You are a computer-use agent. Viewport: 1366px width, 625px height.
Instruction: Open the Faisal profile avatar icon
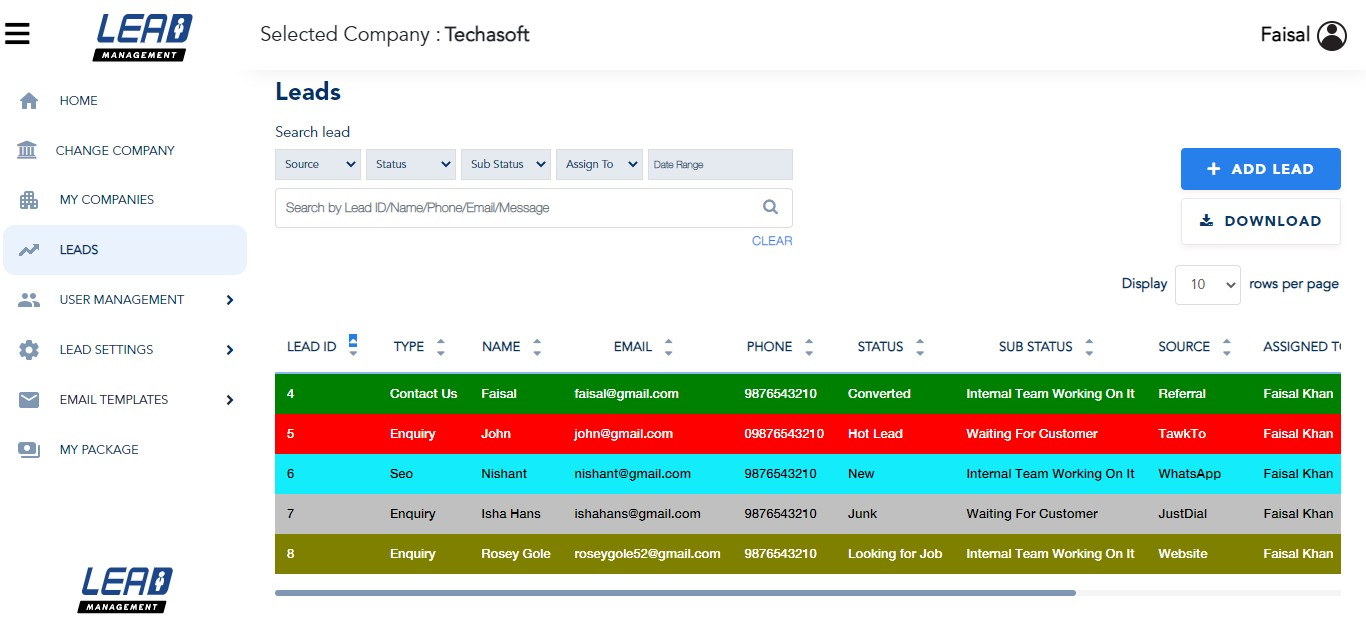click(x=1332, y=34)
